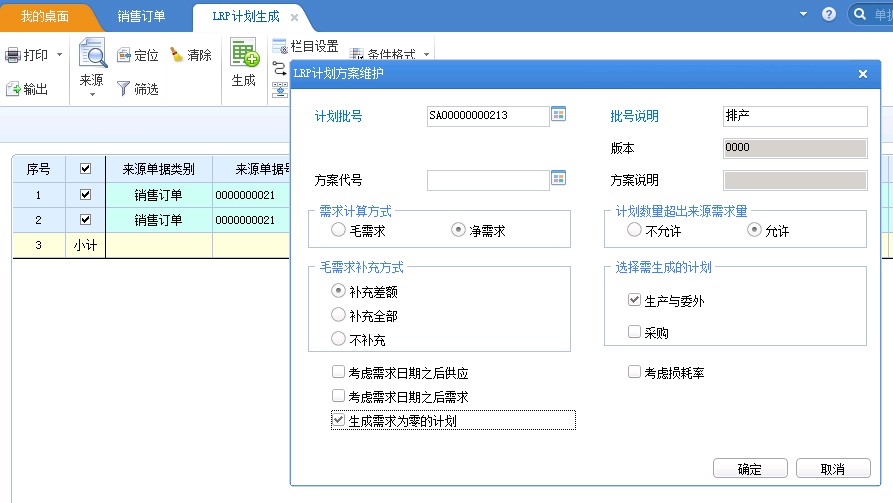Select the 毛需求 radio button
This screenshot has width=893, height=503.
click(338, 230)
